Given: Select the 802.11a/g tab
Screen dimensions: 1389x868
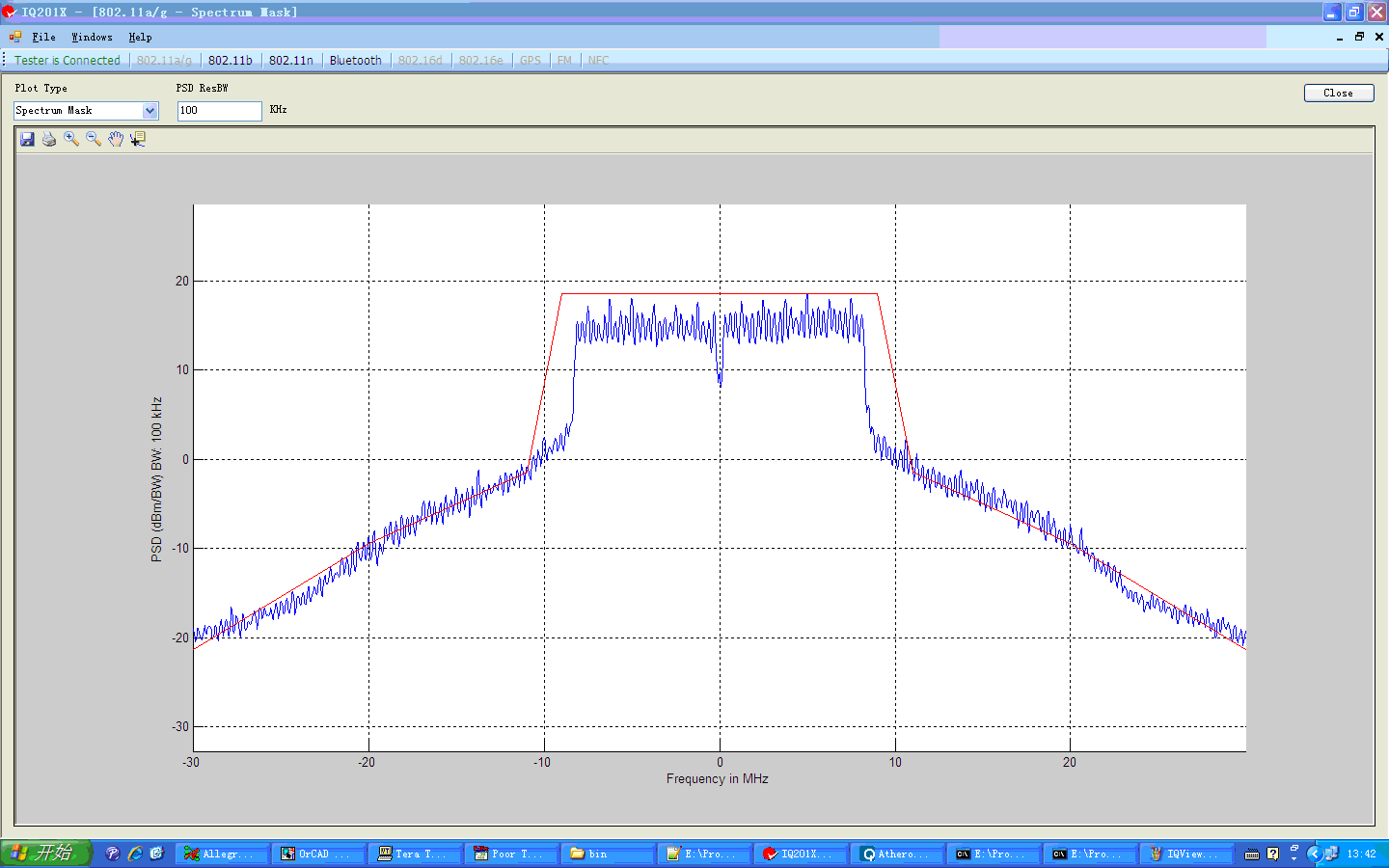Looking at the screenshot, I should coord(164,60).
